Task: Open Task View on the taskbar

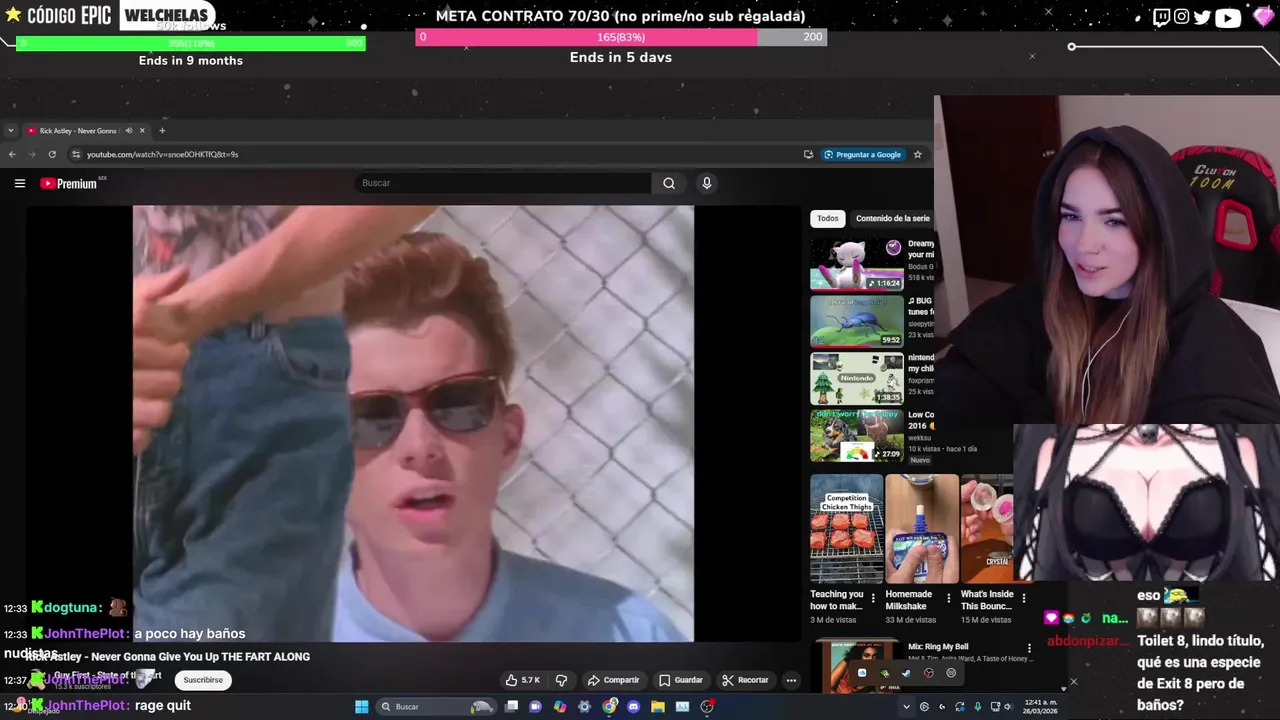Action: (511, 707)
